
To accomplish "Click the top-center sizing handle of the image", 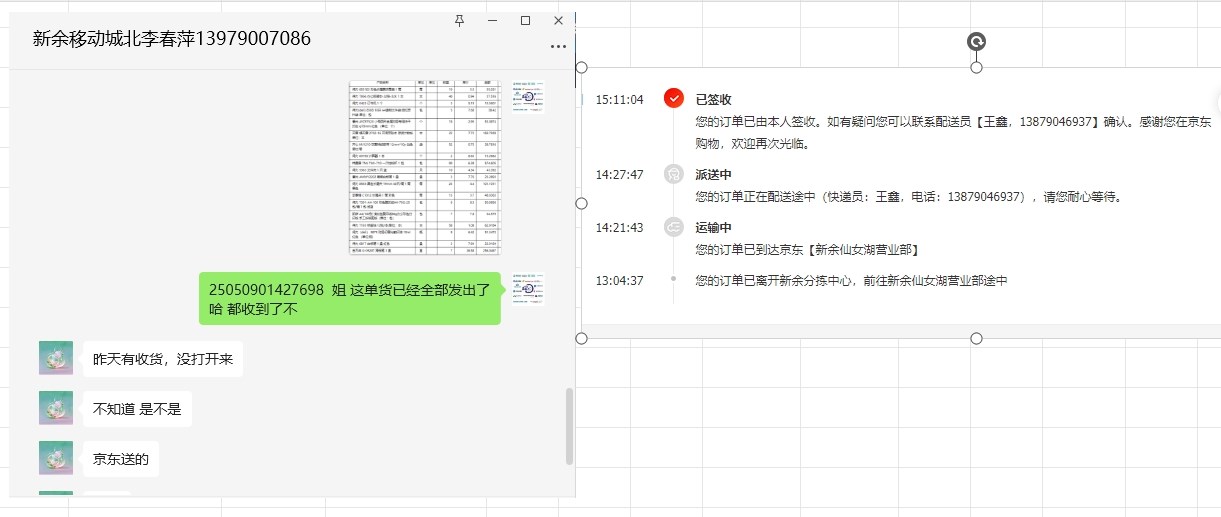I will tap(977, 67).
